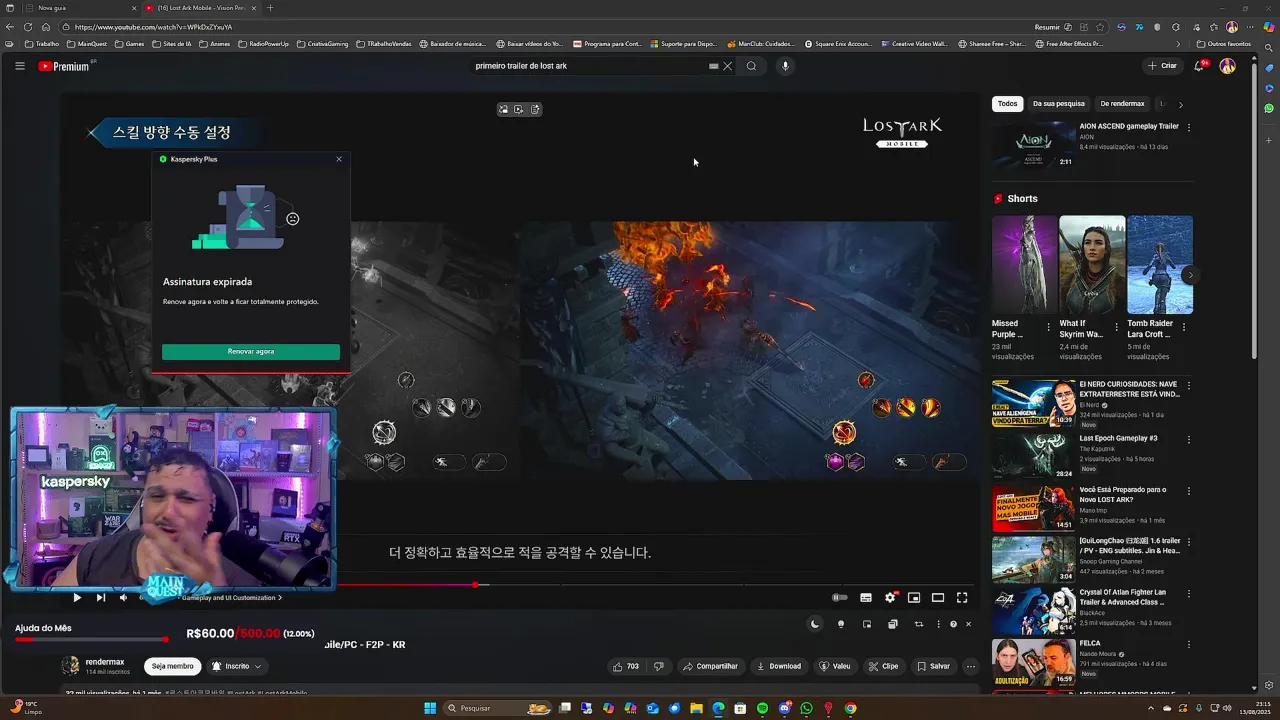Open Chrome from the taskbar

[850, 708]
